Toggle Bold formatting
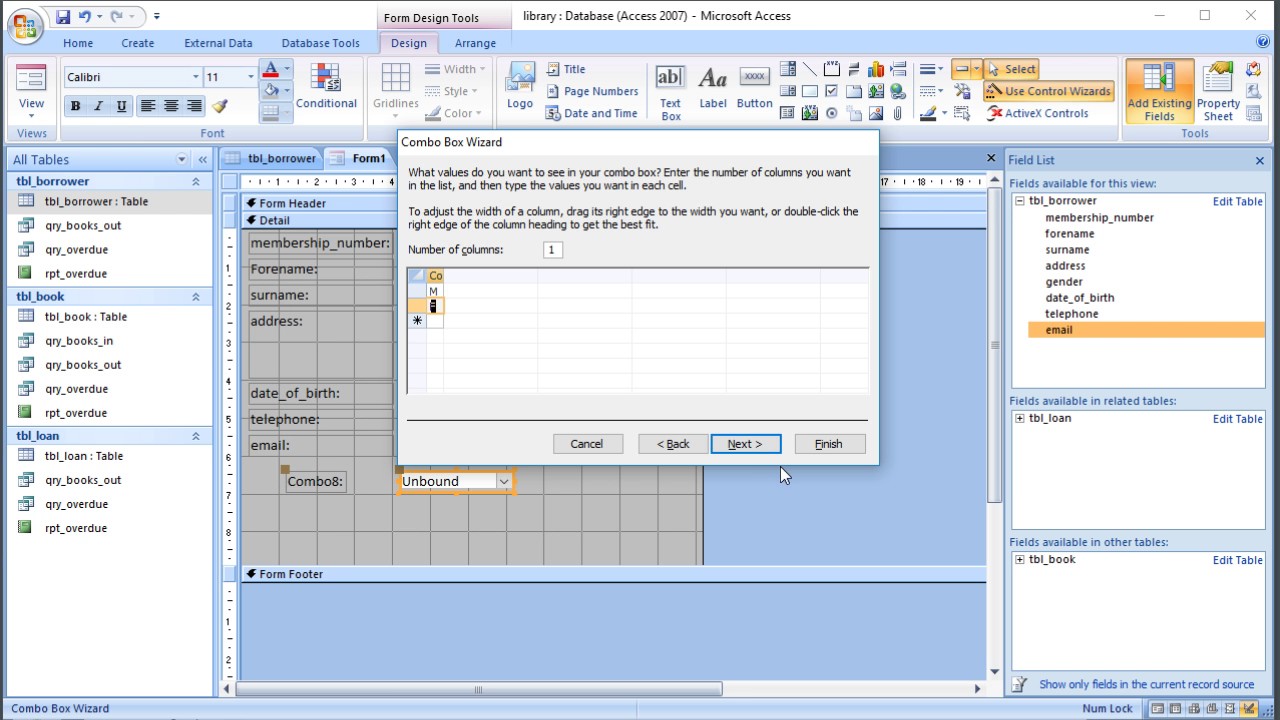This screenshot has height=720, width=1280. [75, 106]
